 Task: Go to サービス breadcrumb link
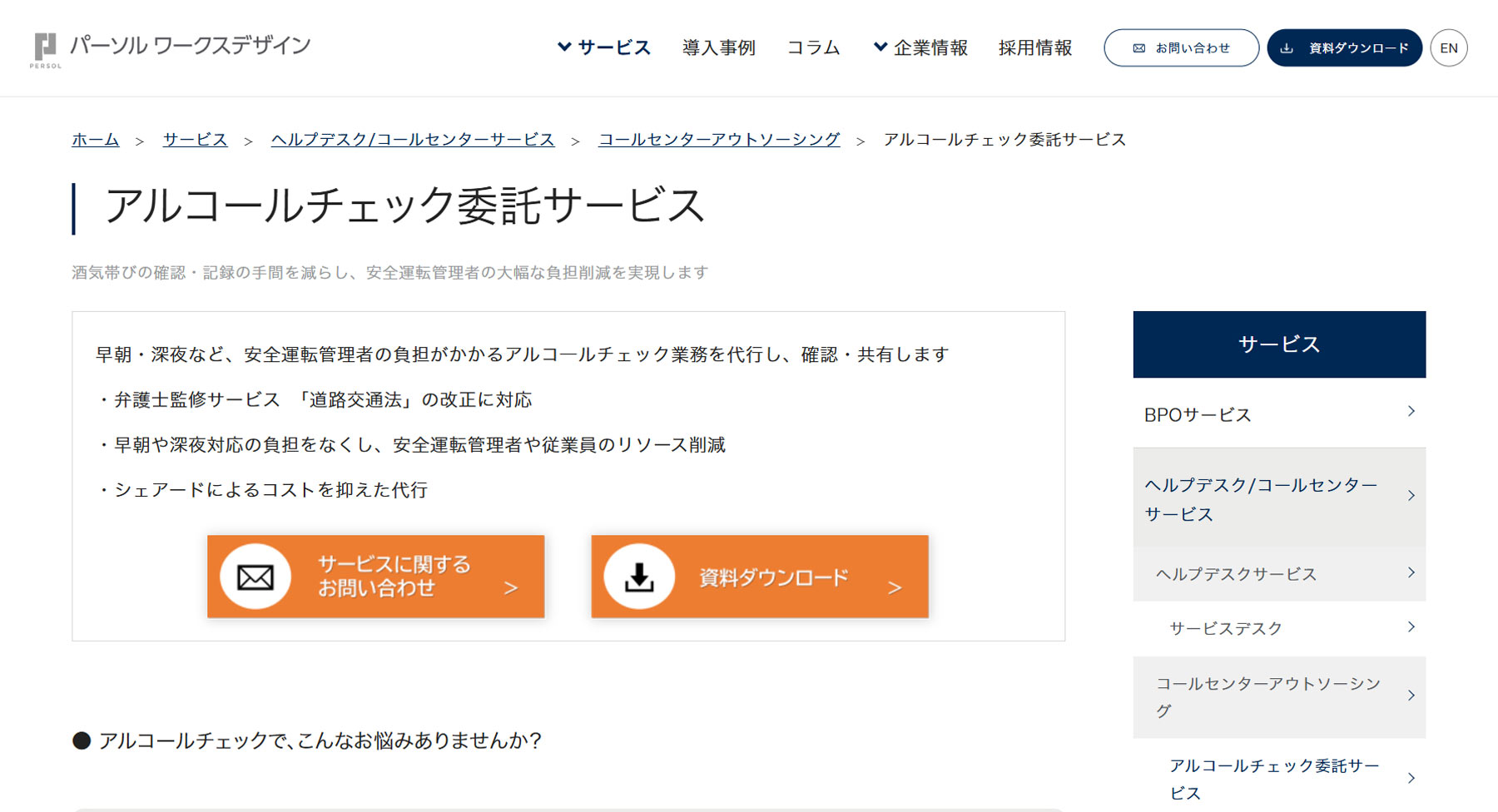click(x=195, y=140)
